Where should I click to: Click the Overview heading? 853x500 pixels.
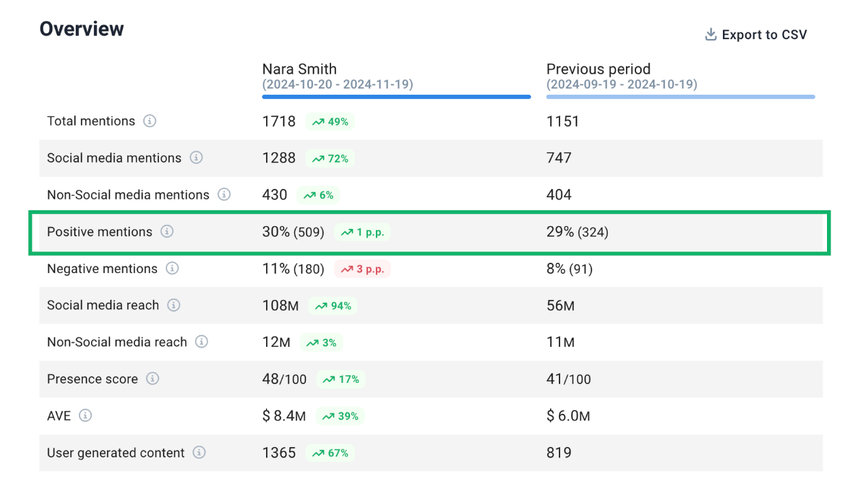pos(82,29)
